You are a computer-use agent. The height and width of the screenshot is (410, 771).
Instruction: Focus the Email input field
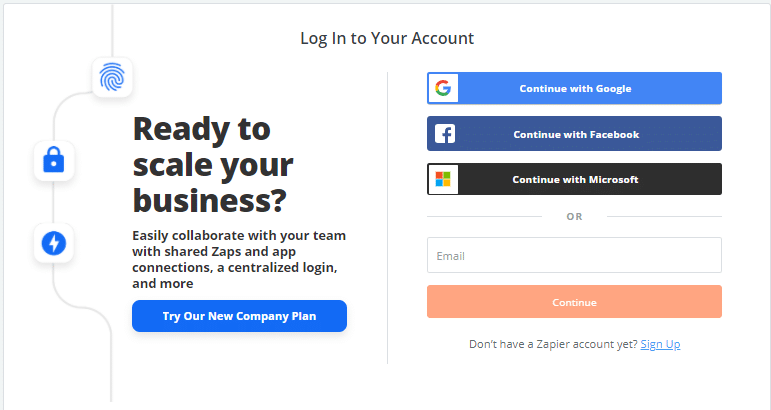tap(574, 255)
